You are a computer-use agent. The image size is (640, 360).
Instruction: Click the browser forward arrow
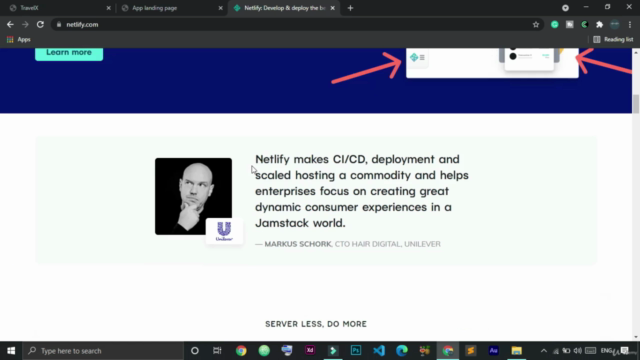25,24
